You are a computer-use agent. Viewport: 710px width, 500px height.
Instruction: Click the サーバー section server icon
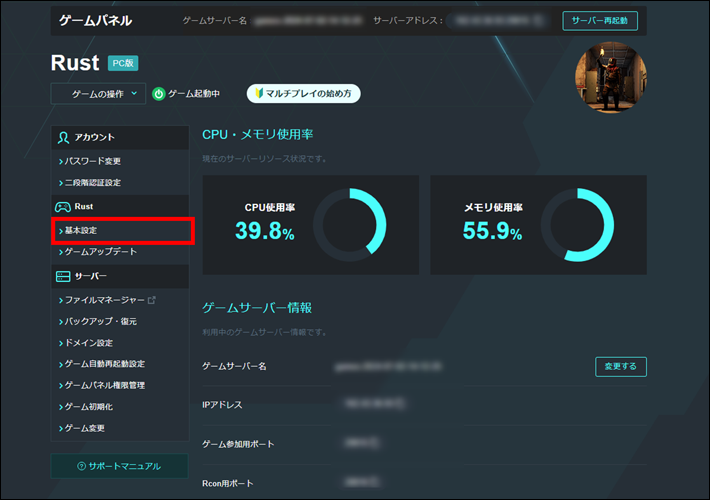point(63,276)
